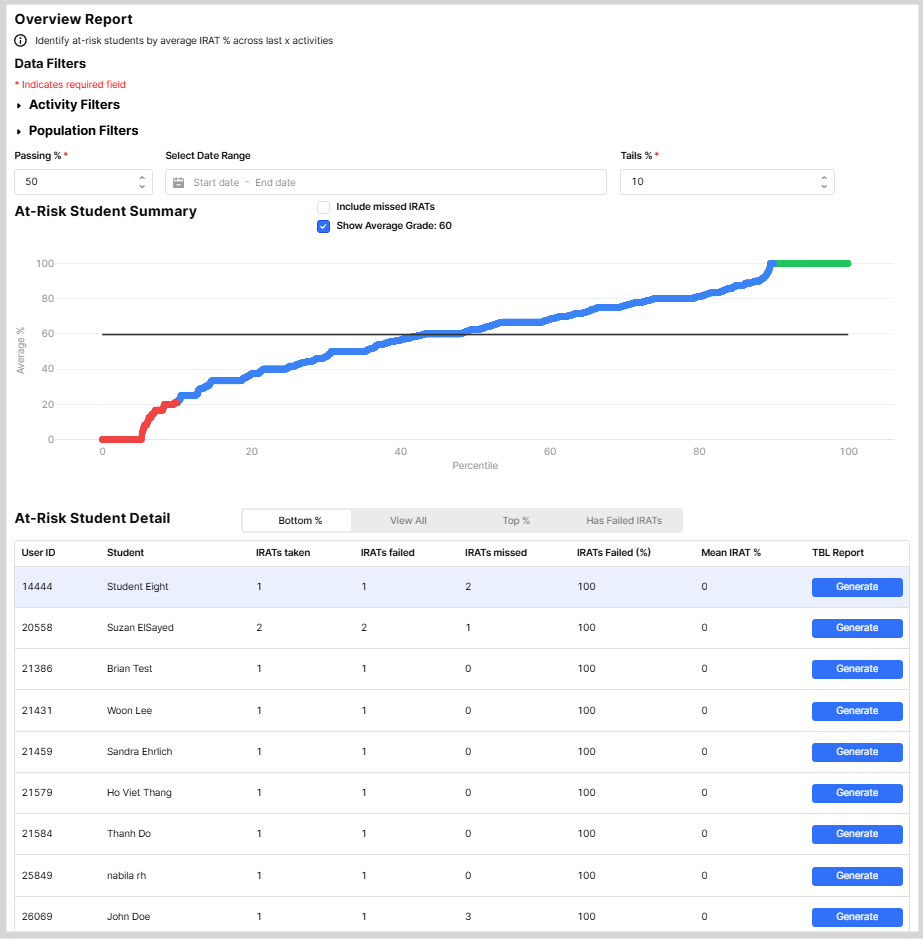Click the IRATs taken column header
Screen dimensions: 923x939
click(283, 553)
